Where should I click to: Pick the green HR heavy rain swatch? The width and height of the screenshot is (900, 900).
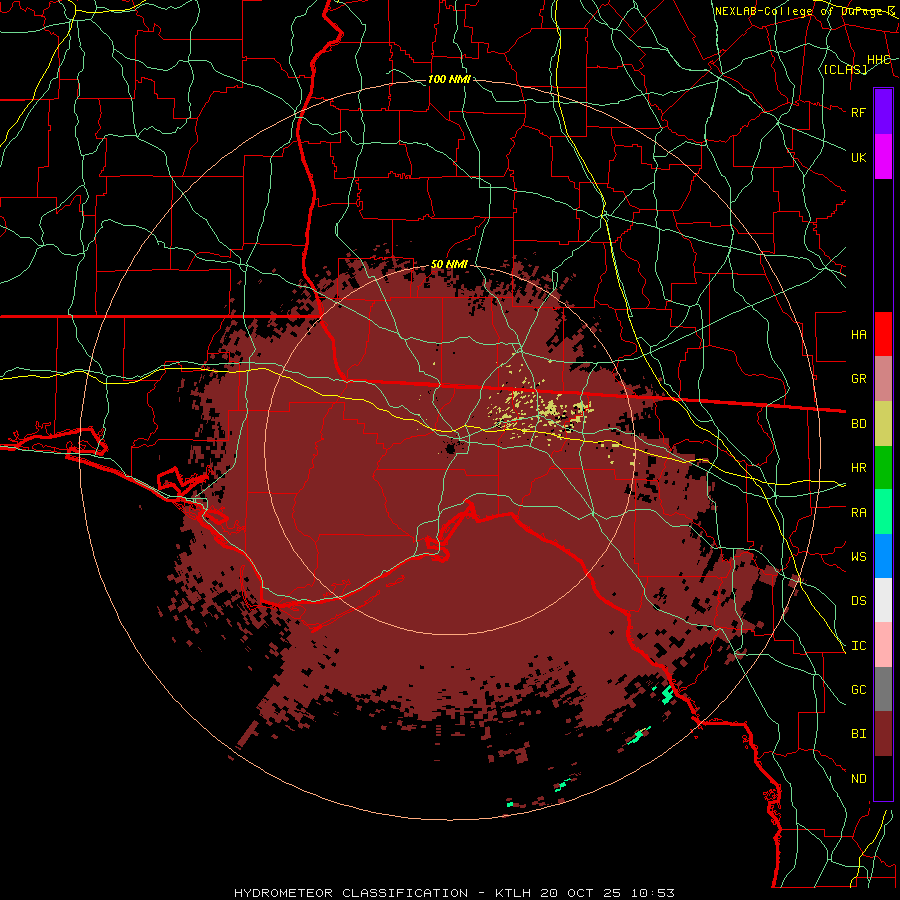coord(883,468)
